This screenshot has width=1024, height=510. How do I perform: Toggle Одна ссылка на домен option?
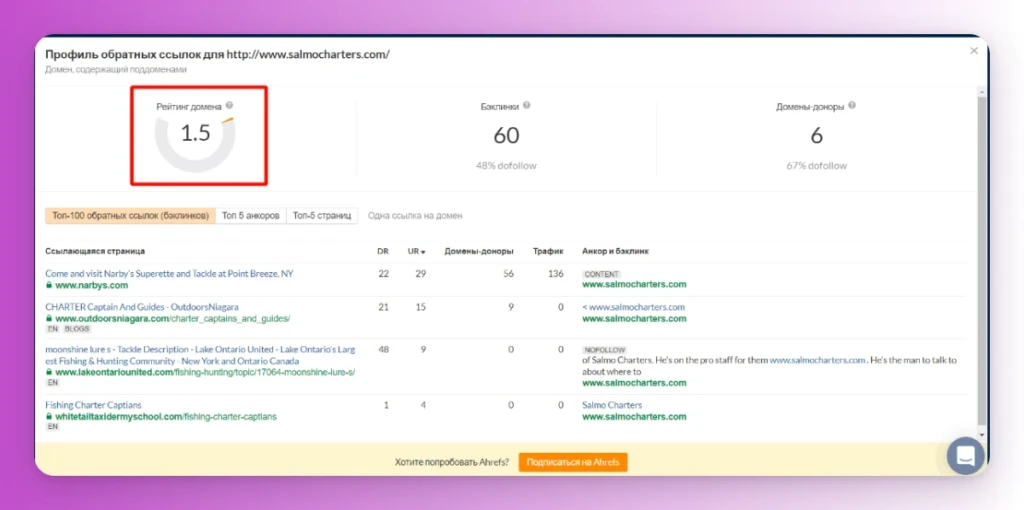point(415,215)
